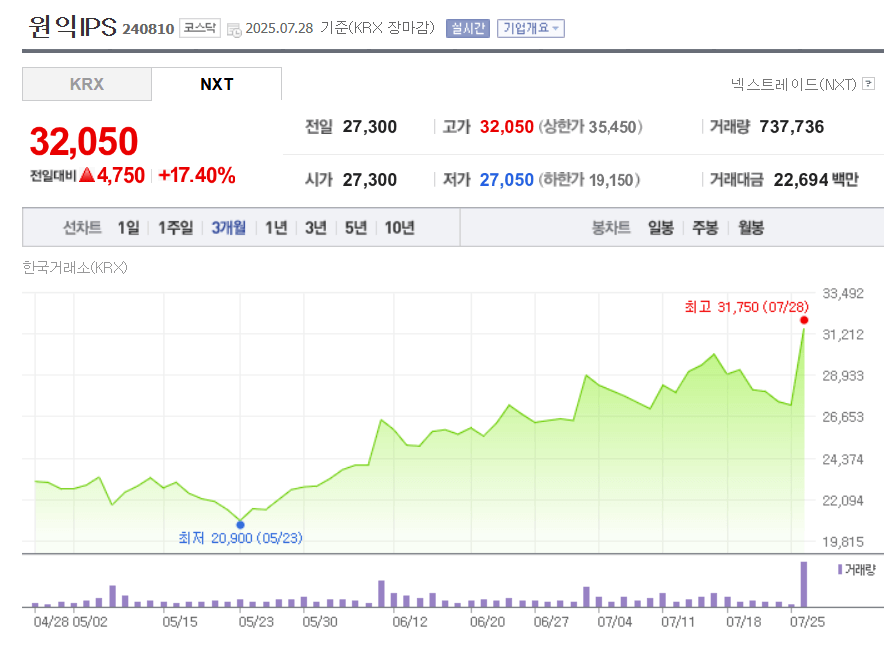Click the 코스닥 market badge
This screenshot has height=649, width=884.
199,28
